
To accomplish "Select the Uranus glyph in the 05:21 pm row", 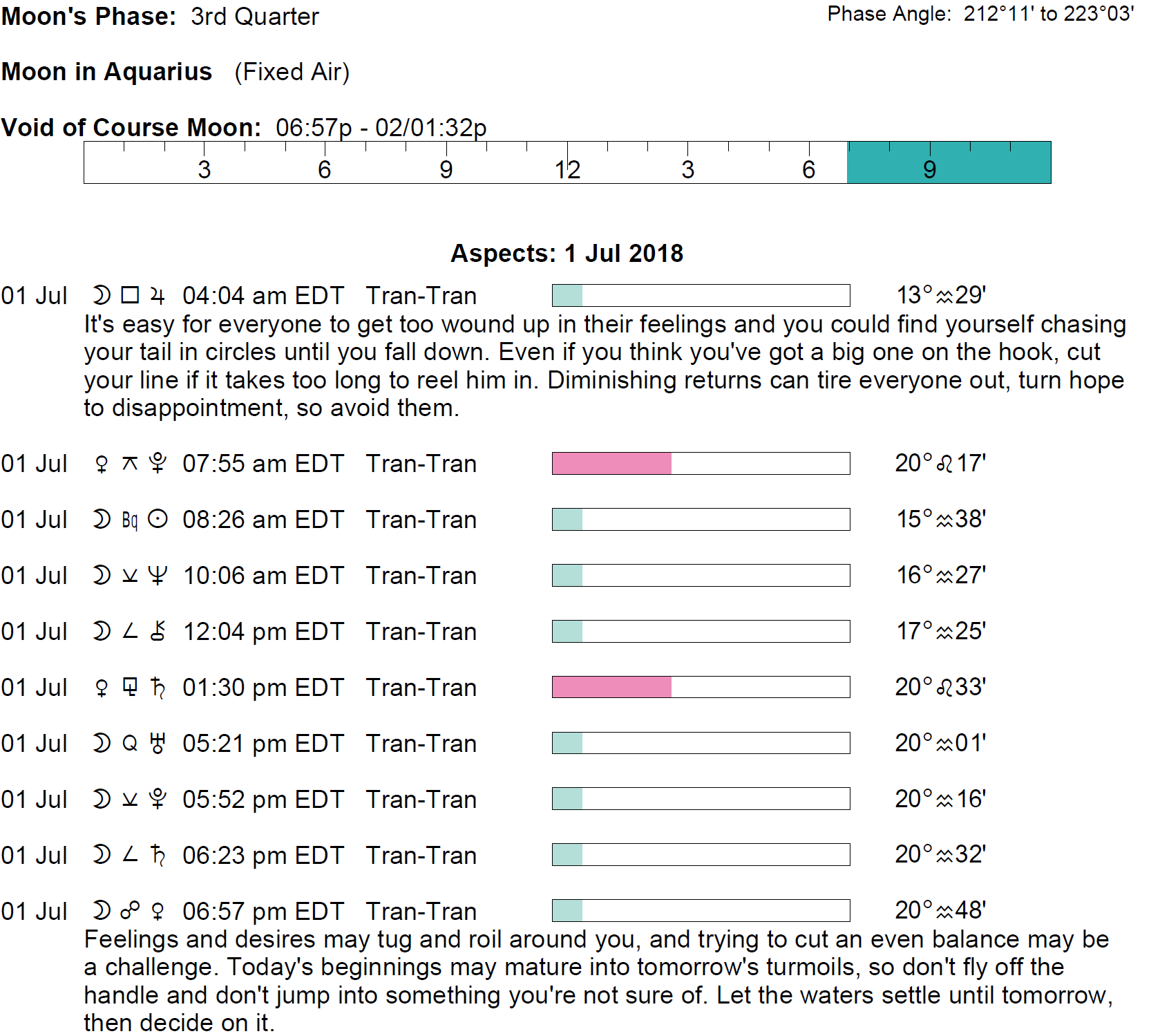I will point(158,744).
